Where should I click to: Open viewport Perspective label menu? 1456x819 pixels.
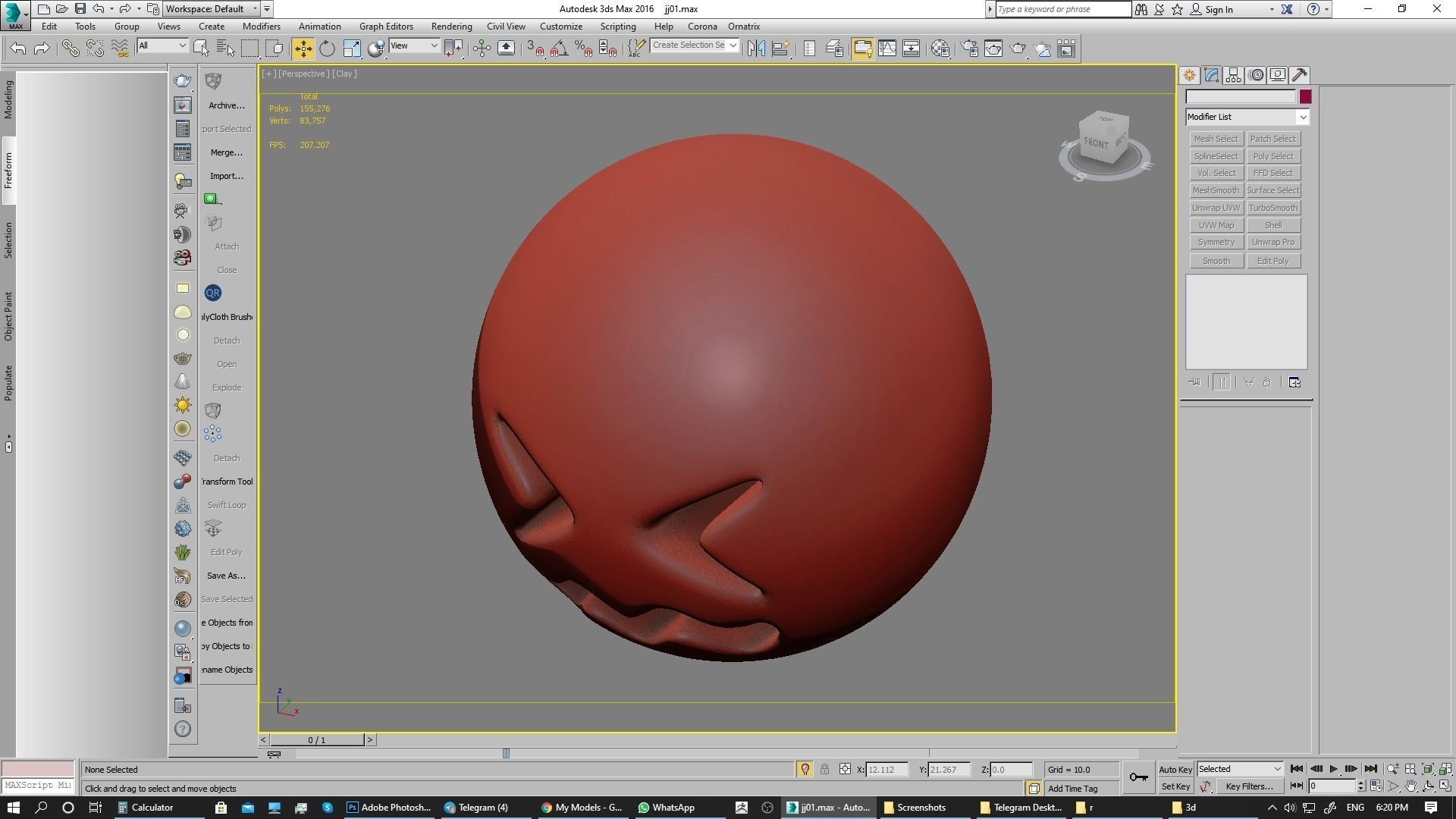tap(303, 74)
